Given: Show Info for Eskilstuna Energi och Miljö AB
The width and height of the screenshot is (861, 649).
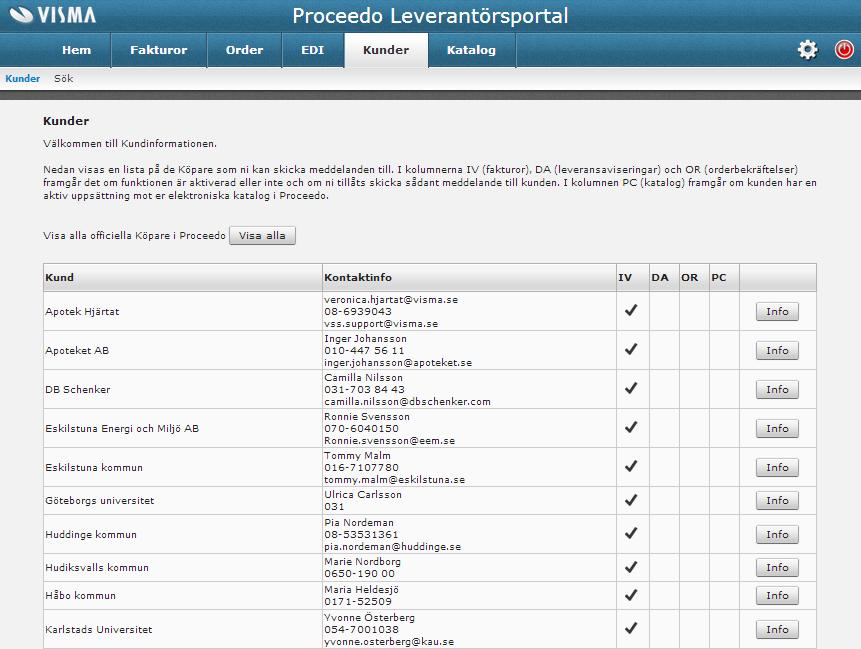Looking at the screenshot, I should [x=777, y=428].
